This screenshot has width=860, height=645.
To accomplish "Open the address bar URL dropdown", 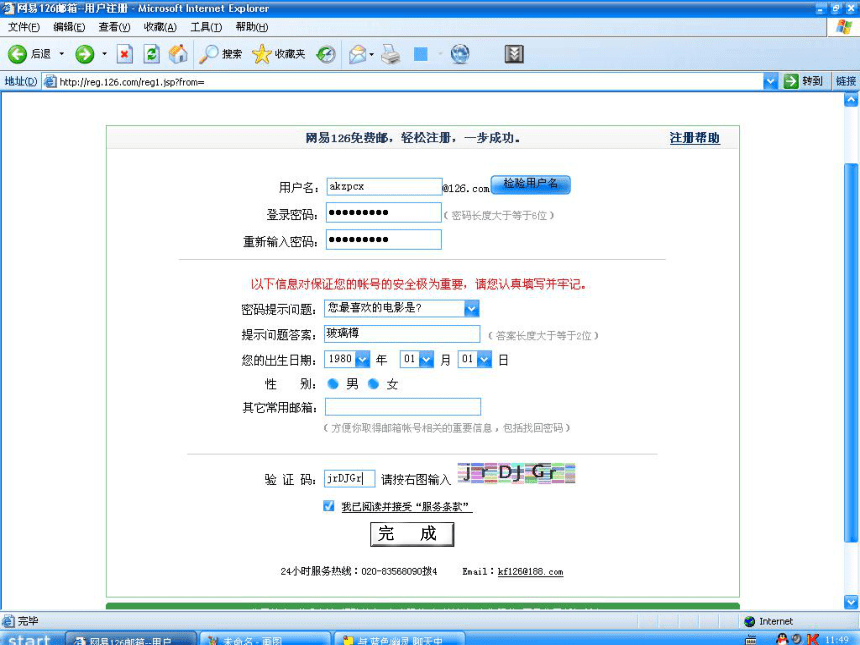I will [x=771, y=82].
